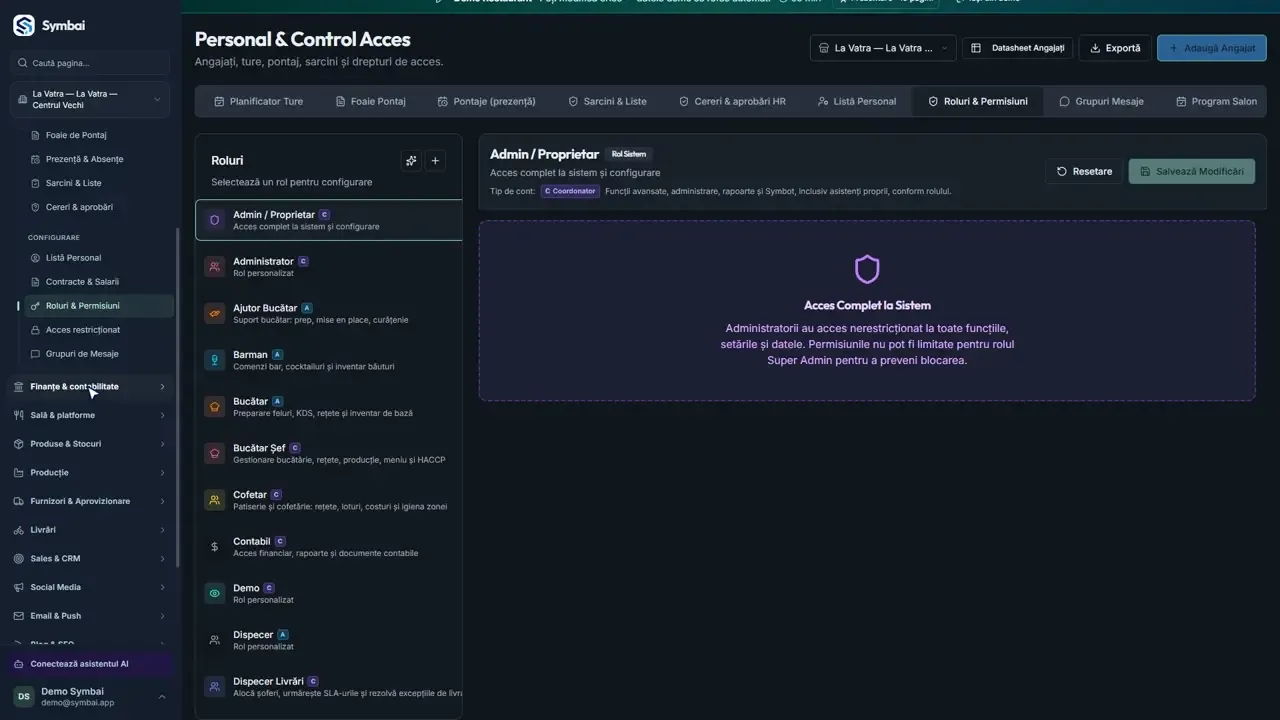Click Conectează asistentul AI

point(92,664)
